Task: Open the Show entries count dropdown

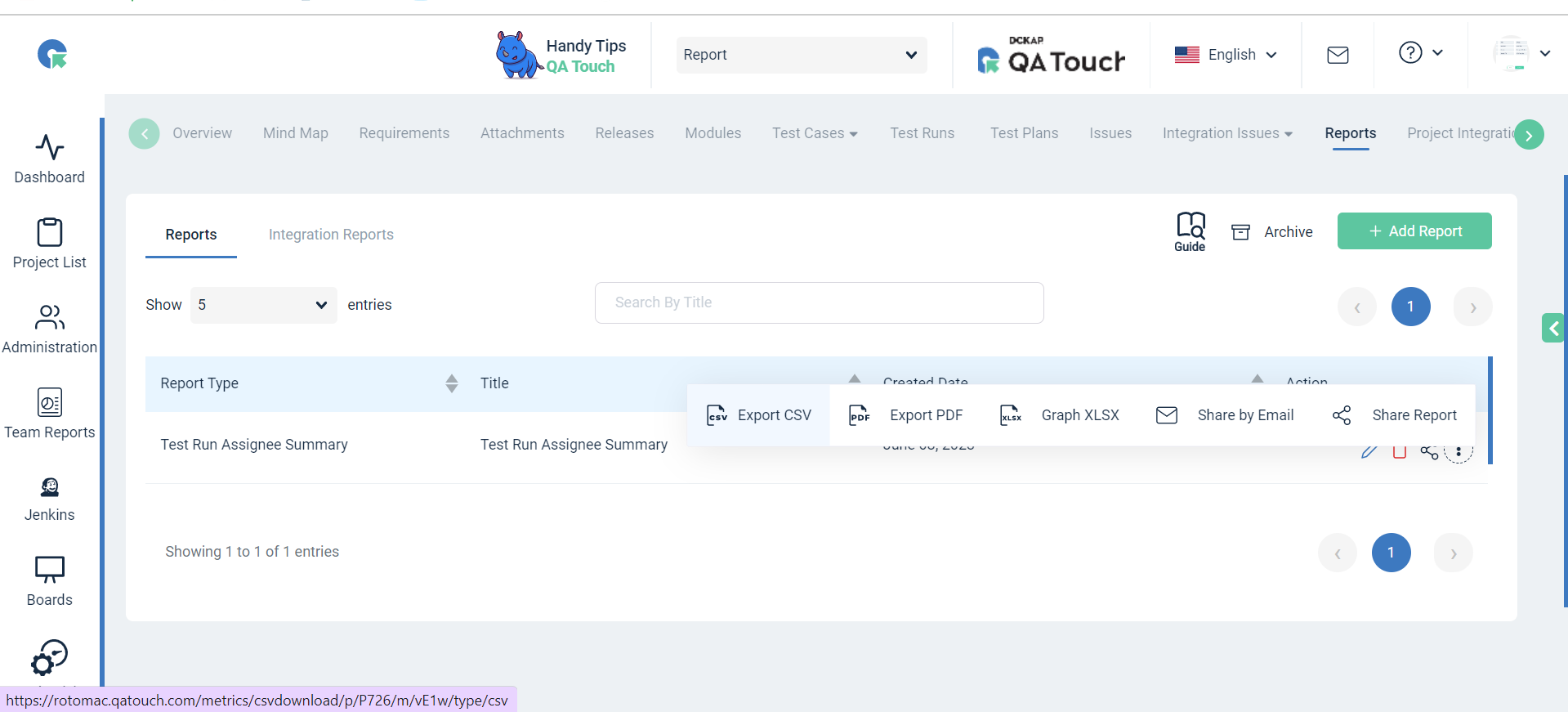Action: point(263,305)
